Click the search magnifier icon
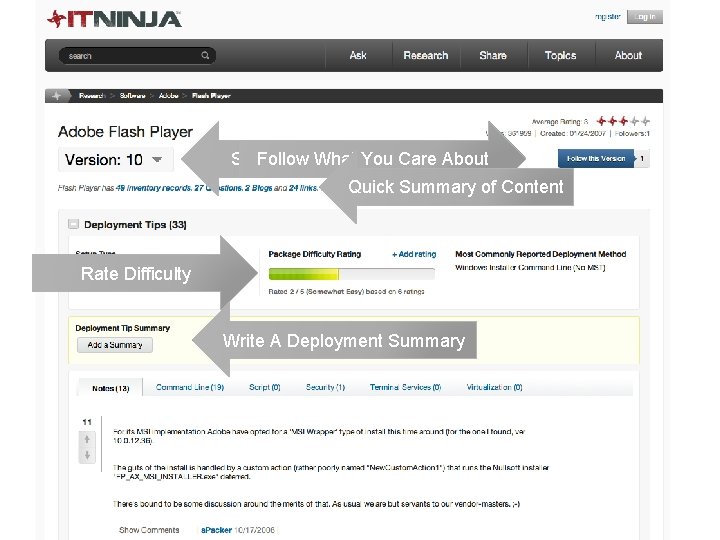This screenshot has height=540, width=720. [x=205, y=55]
